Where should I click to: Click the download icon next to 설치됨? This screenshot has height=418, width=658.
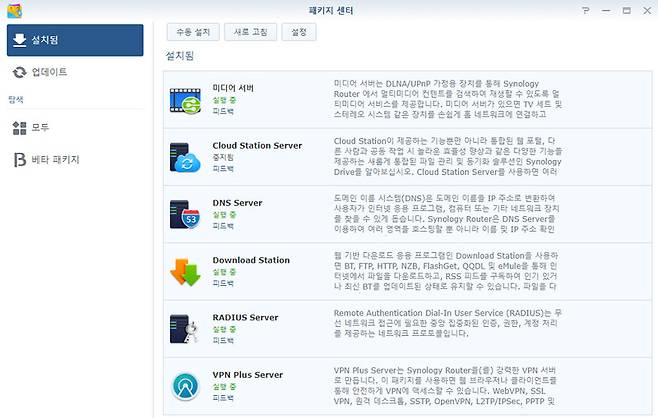pyautogui.click(x=19, y=40)
